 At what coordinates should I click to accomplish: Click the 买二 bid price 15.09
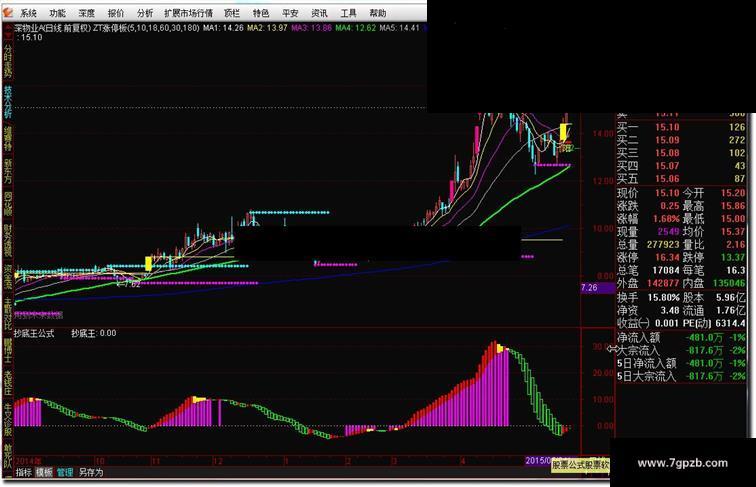point(667,140)
